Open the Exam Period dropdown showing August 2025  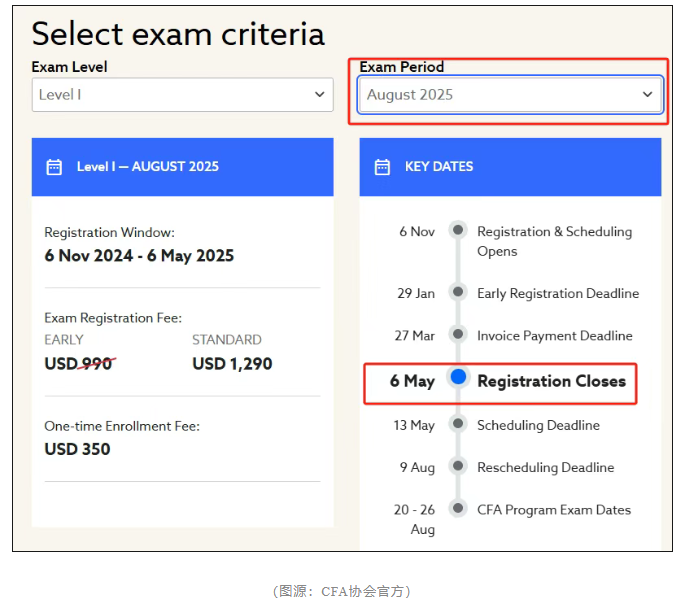click(x=509, y=95)
